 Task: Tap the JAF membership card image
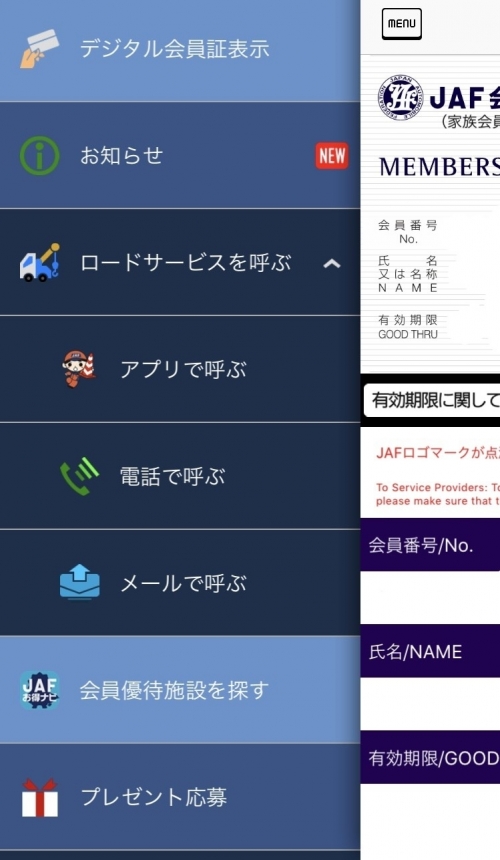[430, 214]
